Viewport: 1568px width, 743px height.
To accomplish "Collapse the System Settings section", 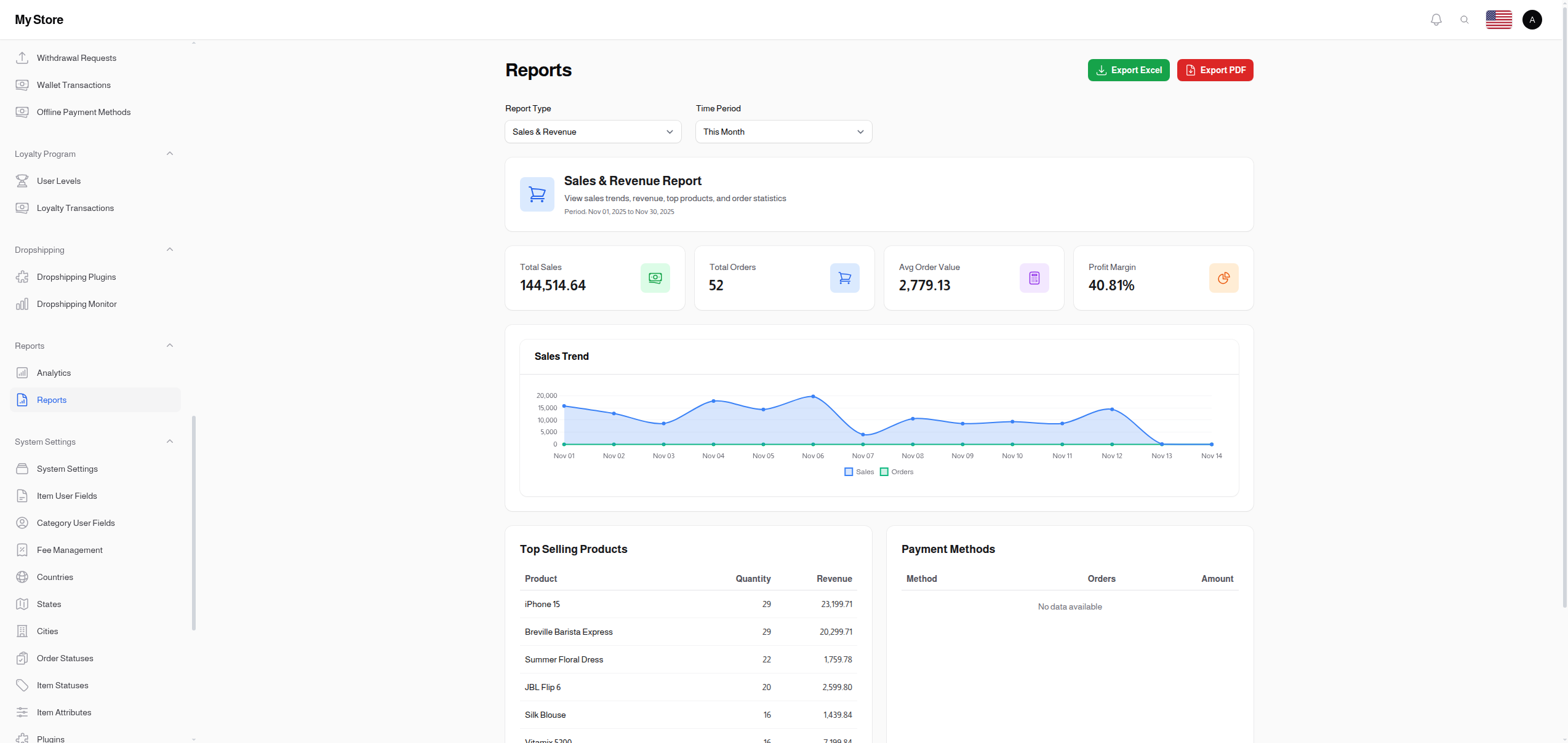I will point(170,441).
